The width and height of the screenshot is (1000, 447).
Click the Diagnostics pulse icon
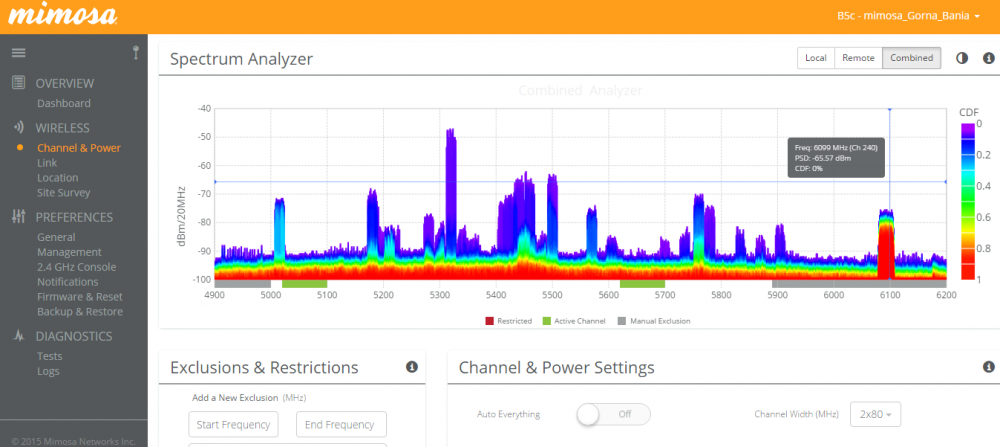18,337
